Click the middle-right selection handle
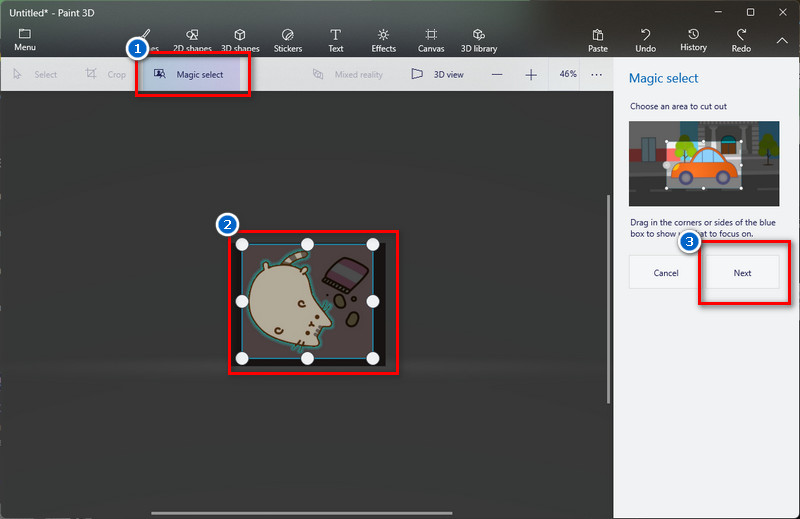 [x=373, y=302]
